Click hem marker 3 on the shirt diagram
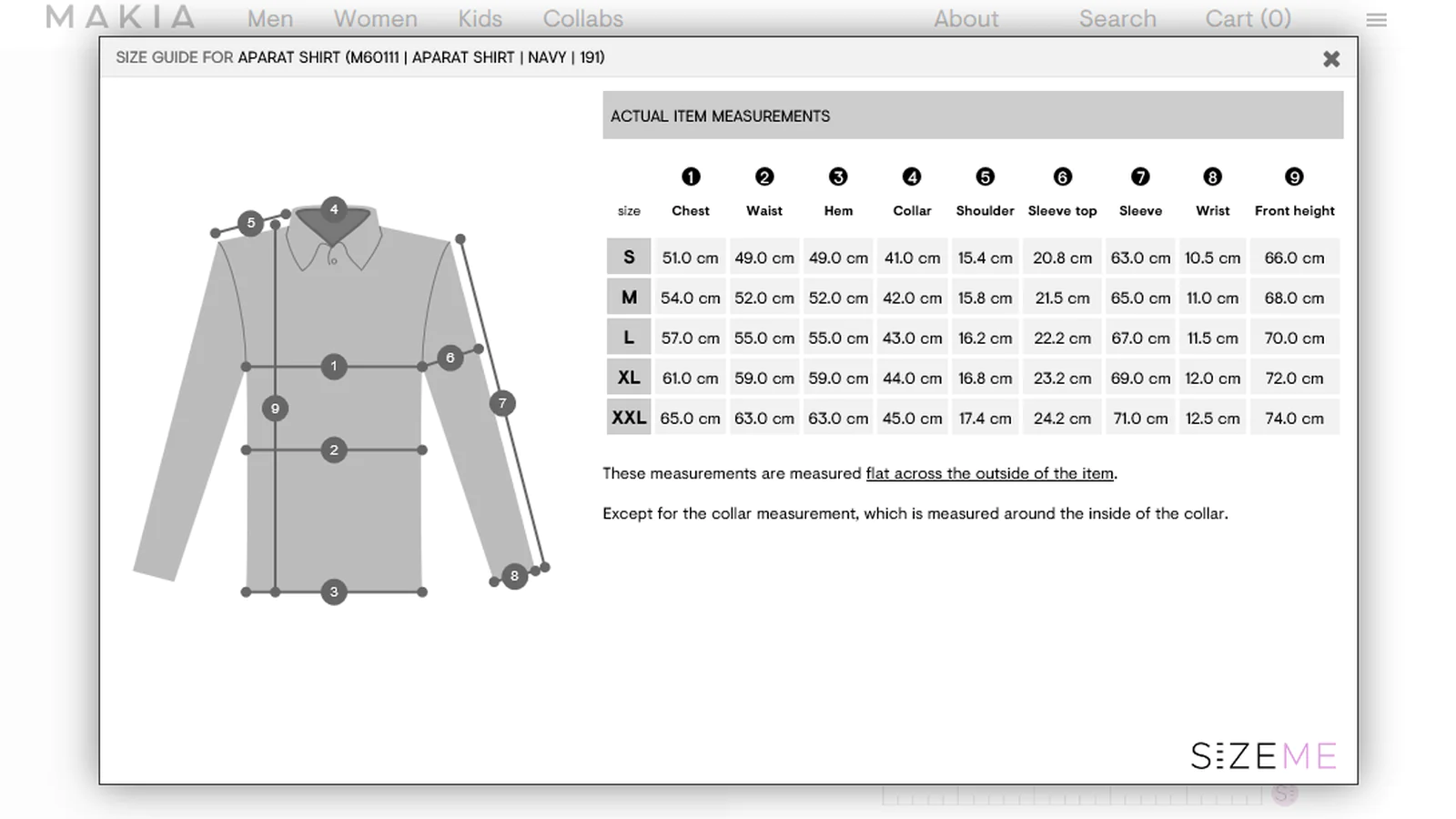 pyautogui.click(x=334, y=591)
